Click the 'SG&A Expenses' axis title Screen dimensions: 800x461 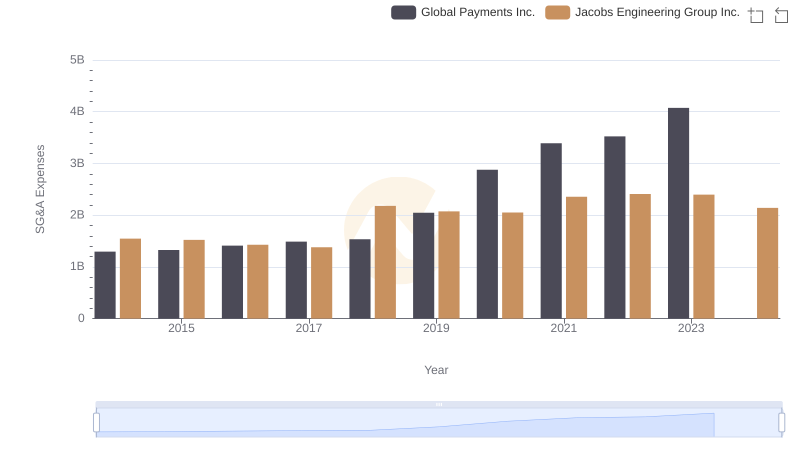pyautogui.click(x=40, y=189)
